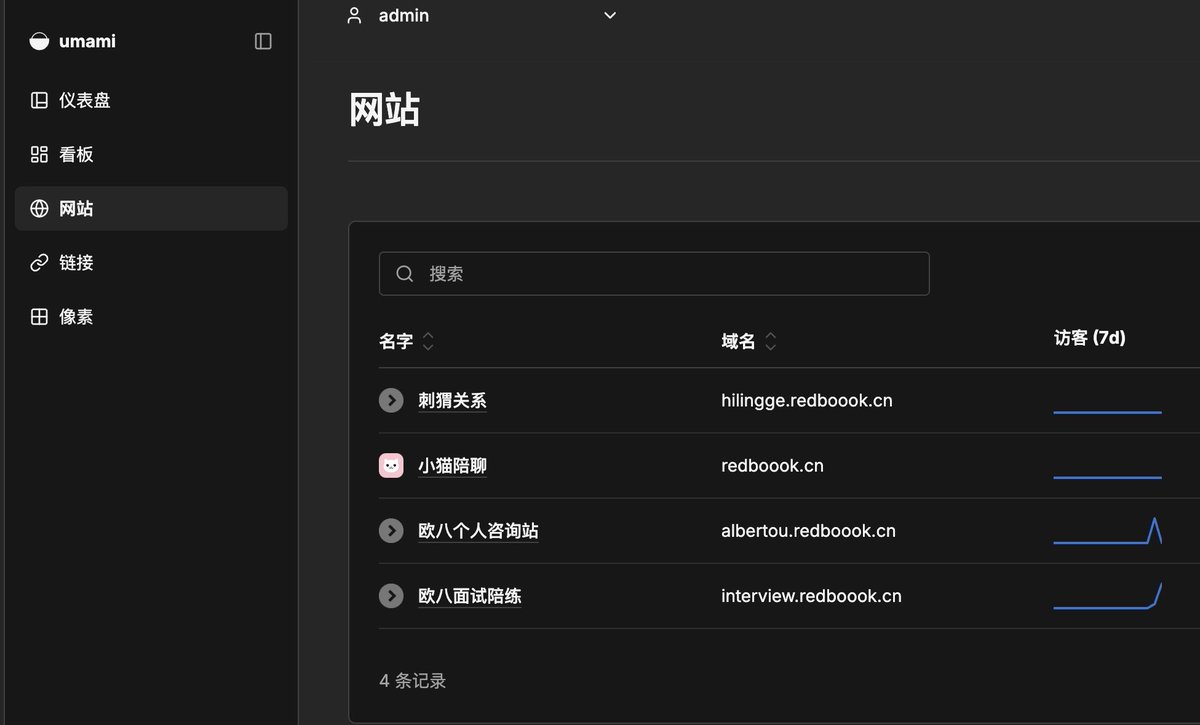This screenshot has width=1200, height=725.
Task: Sort the table by 名字 column arrows
Action: click(x=428, y=341)
